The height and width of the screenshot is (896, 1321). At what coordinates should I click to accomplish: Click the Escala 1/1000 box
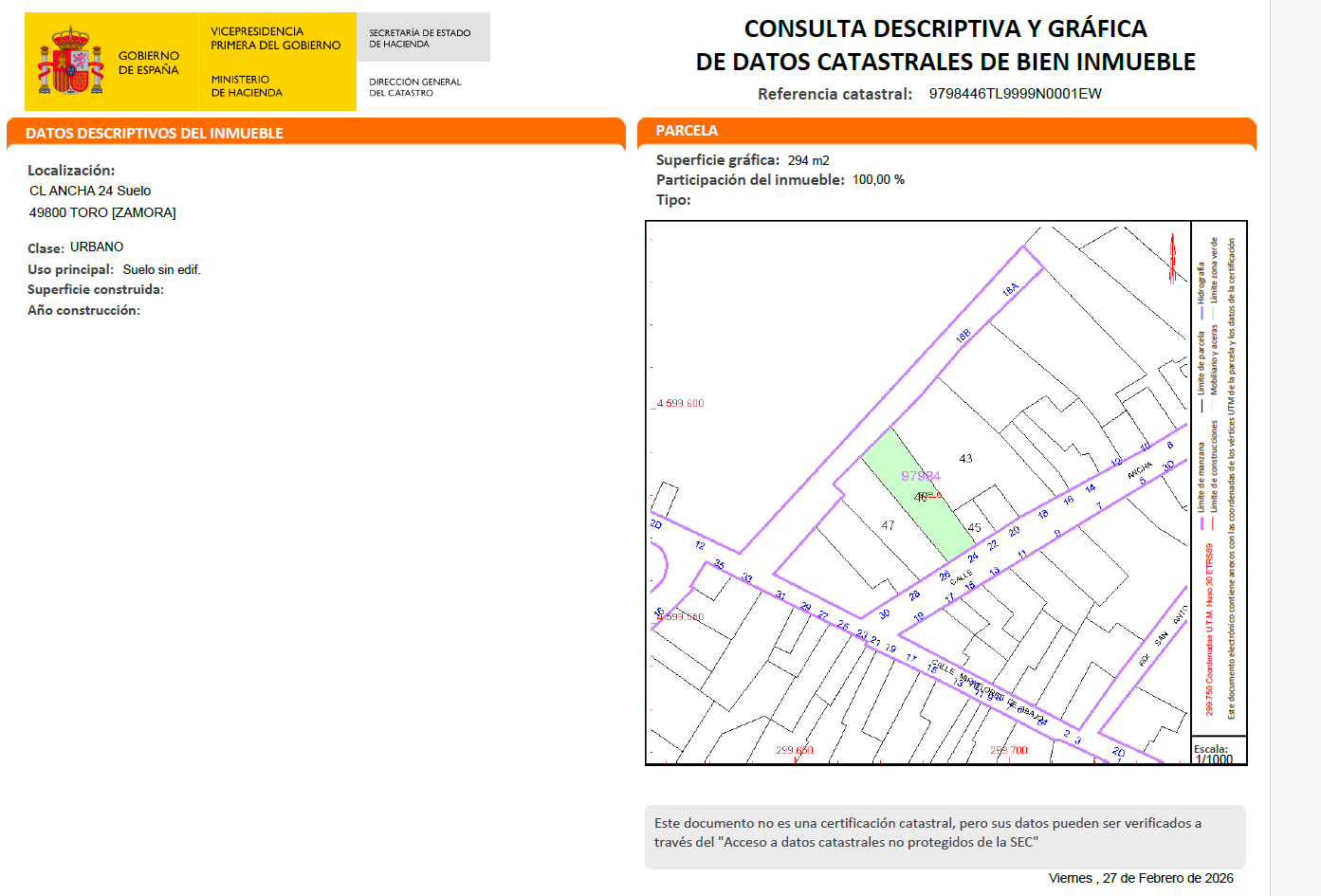coord(1218,753)
